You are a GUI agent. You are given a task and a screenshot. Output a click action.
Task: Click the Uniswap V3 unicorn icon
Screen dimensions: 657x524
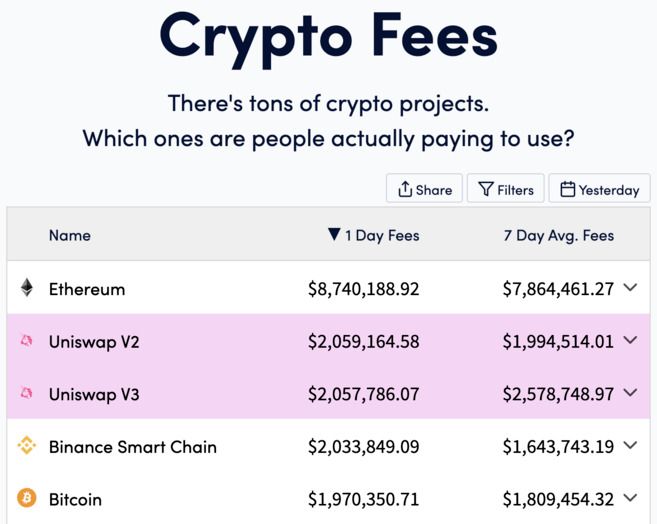click(x=27, y=394)
